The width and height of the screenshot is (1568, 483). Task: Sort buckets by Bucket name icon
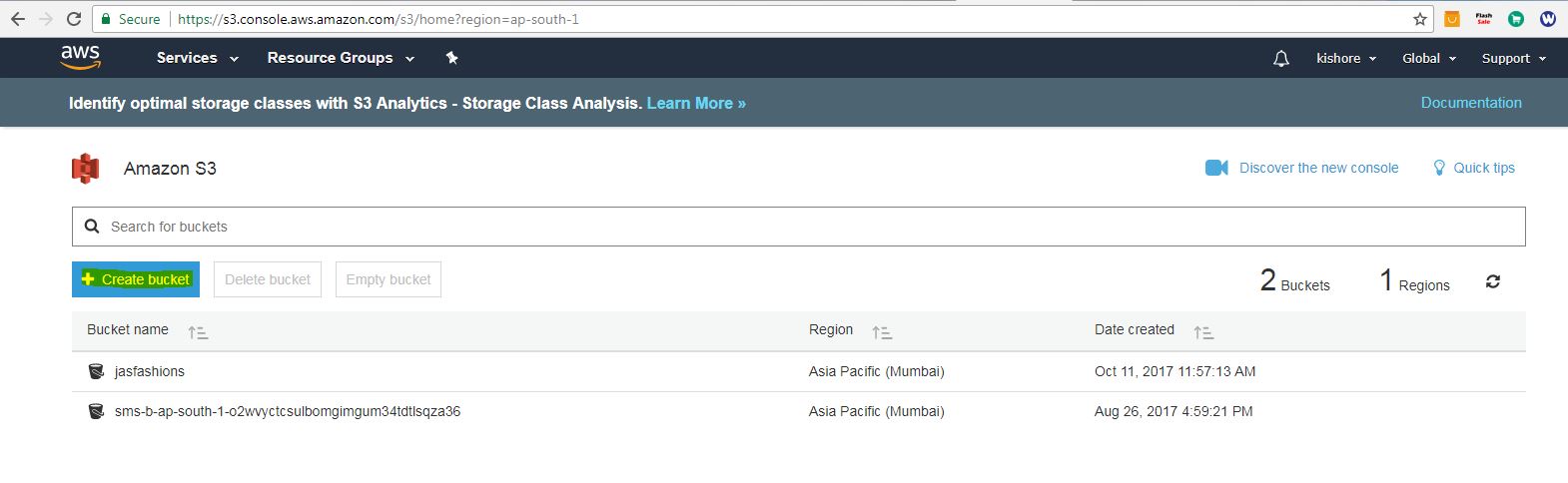coord(198,332)
